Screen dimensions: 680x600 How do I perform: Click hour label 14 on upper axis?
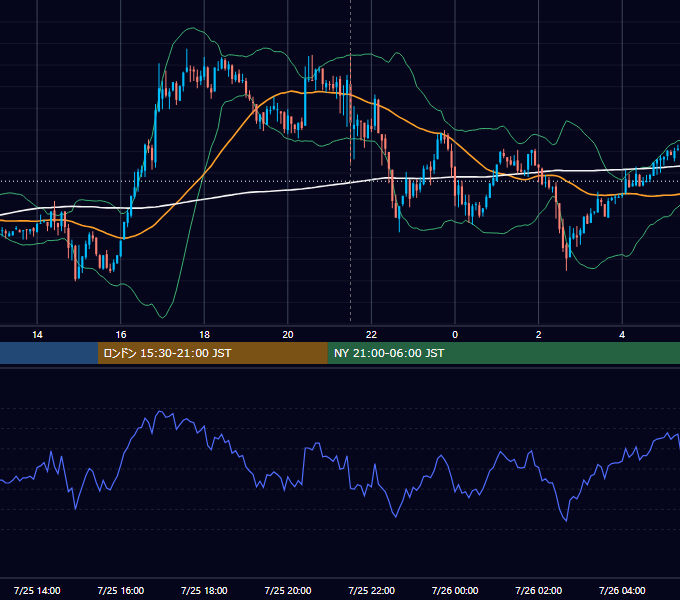tap(37, 335)
